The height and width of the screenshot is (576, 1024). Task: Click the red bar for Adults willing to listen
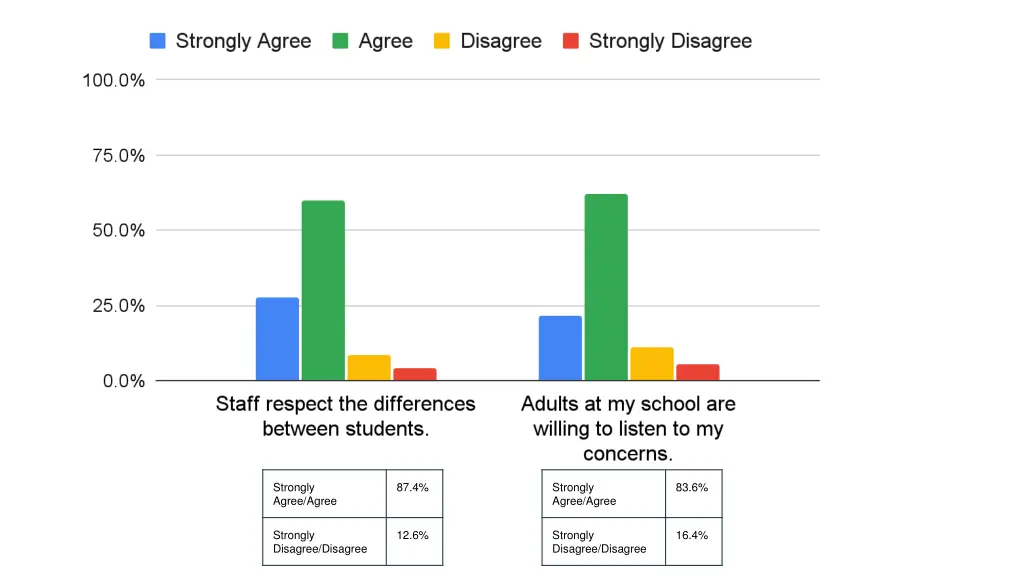point(697,372)
